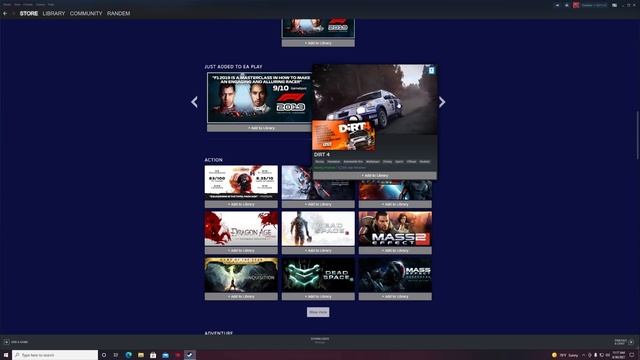
Task: Open the COMMUNITY tab
Action: [x=86, y=13]
